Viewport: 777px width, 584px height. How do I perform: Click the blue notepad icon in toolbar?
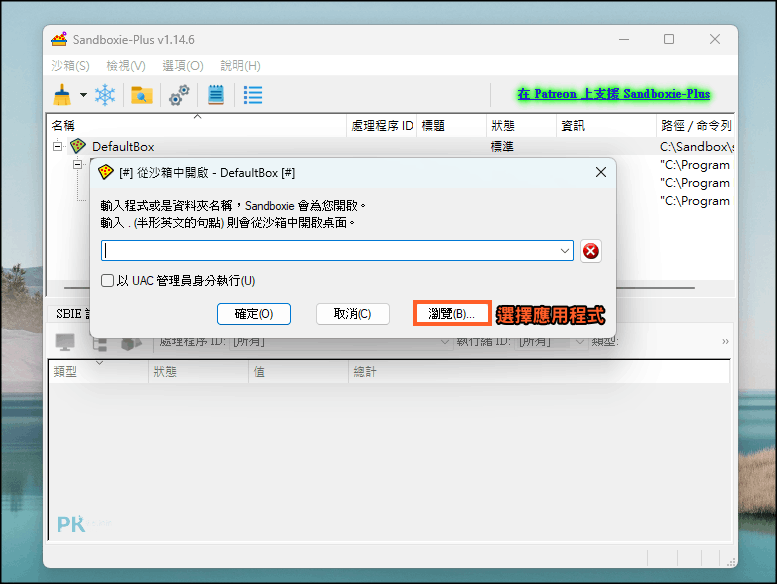tap(216, 95)
